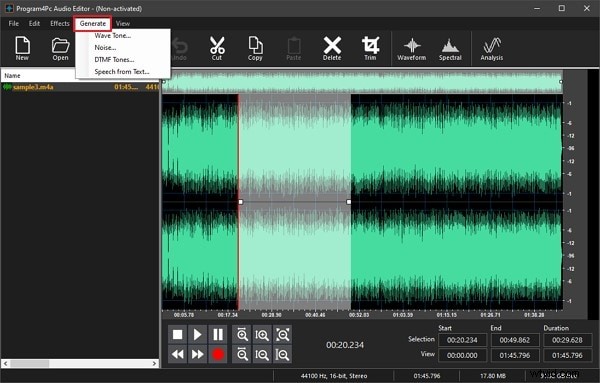Fast forward the audio

tap(197, 354)
